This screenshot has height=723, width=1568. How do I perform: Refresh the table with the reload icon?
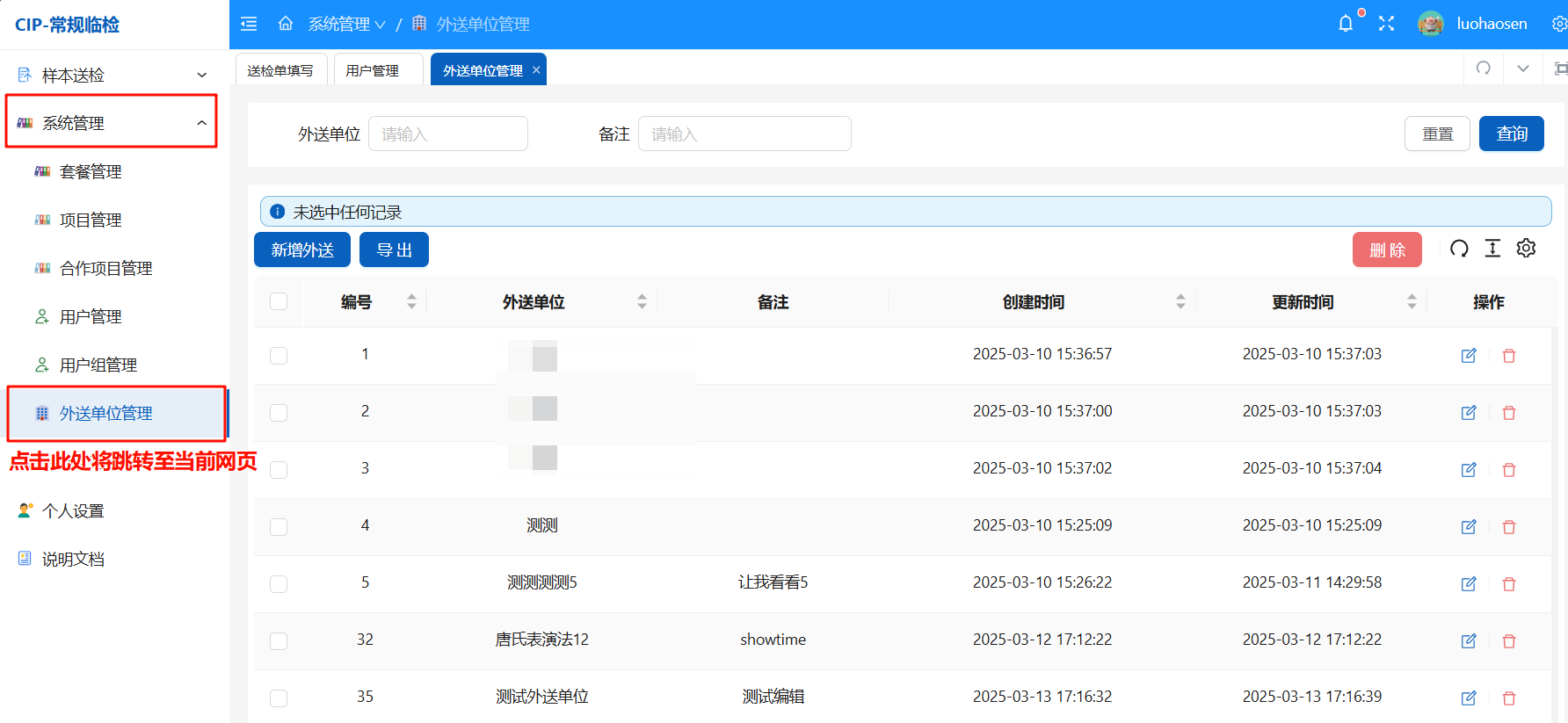coord(1459,249)
